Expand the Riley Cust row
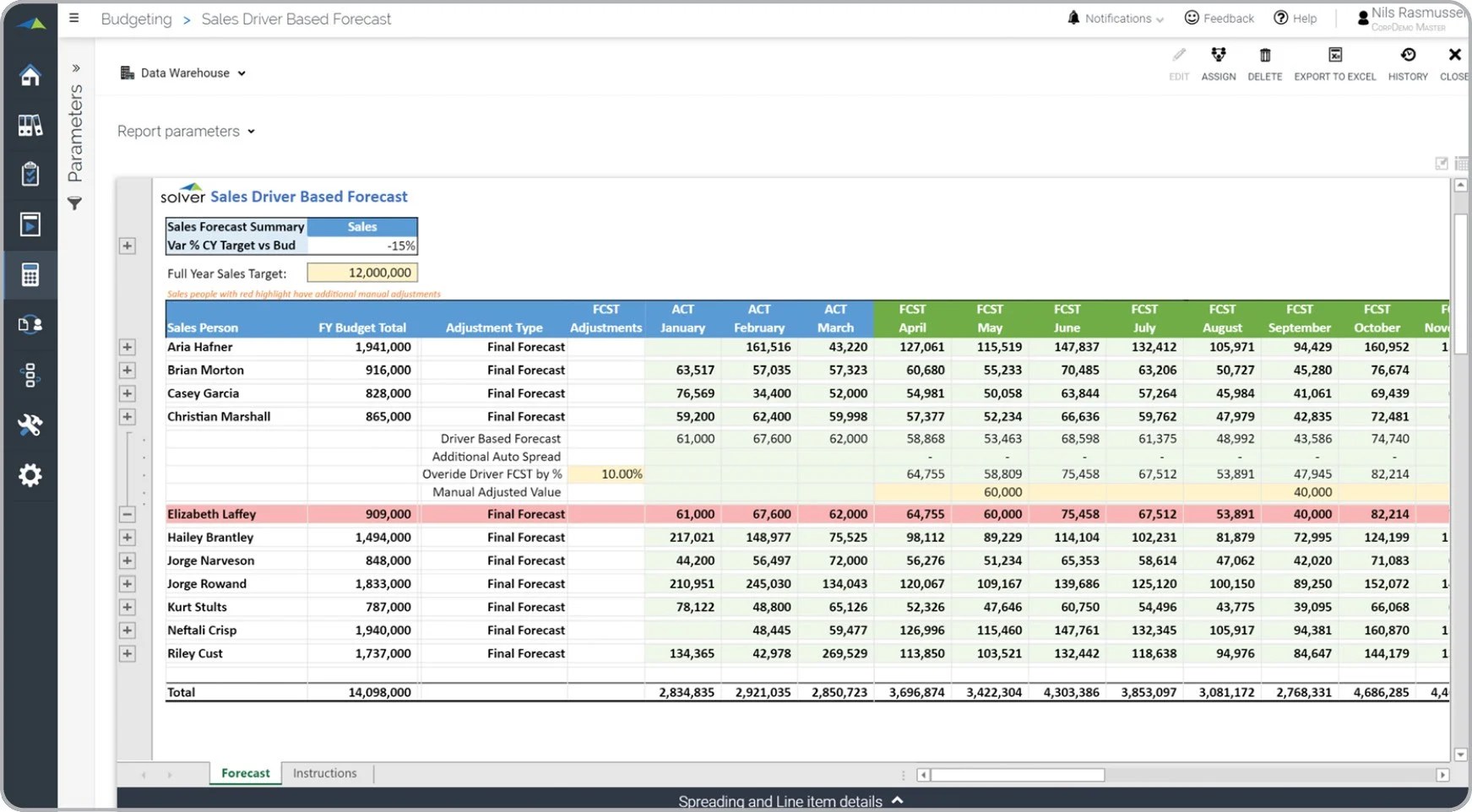This screenshot has width=1472, height=812. [x=128, y=653]
